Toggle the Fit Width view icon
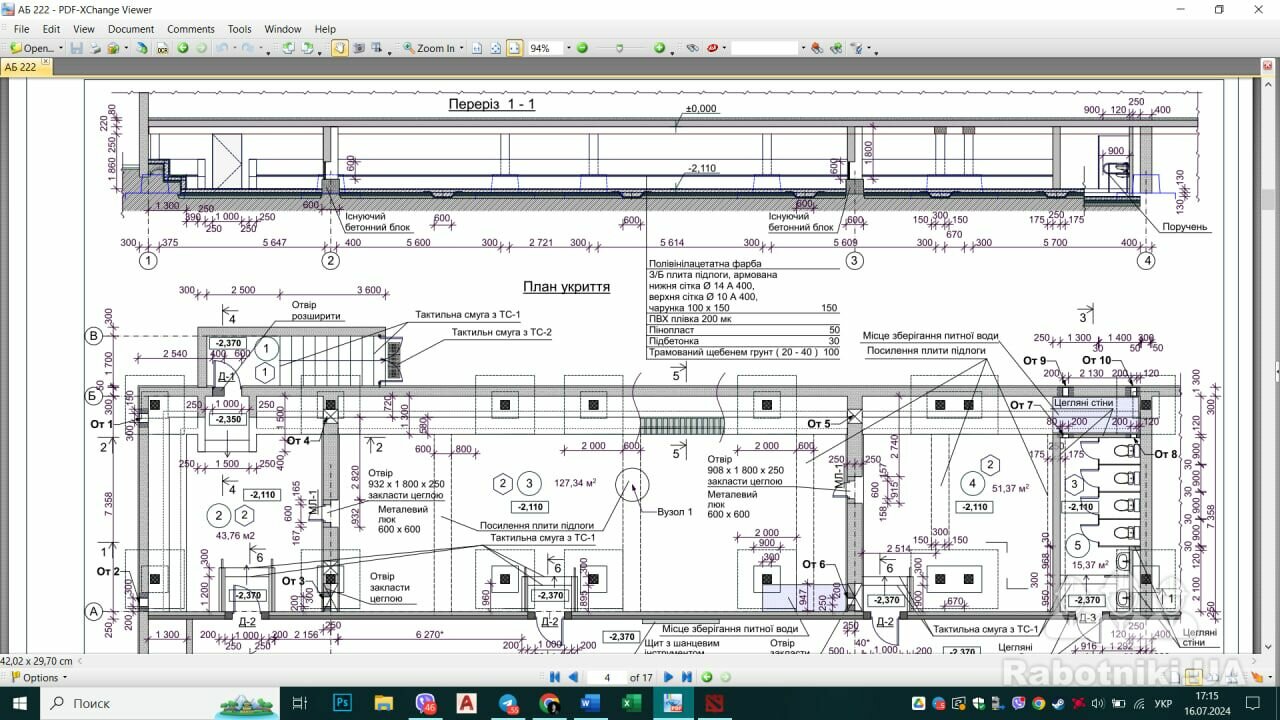The image size is (1280, 720). point(514,48)
